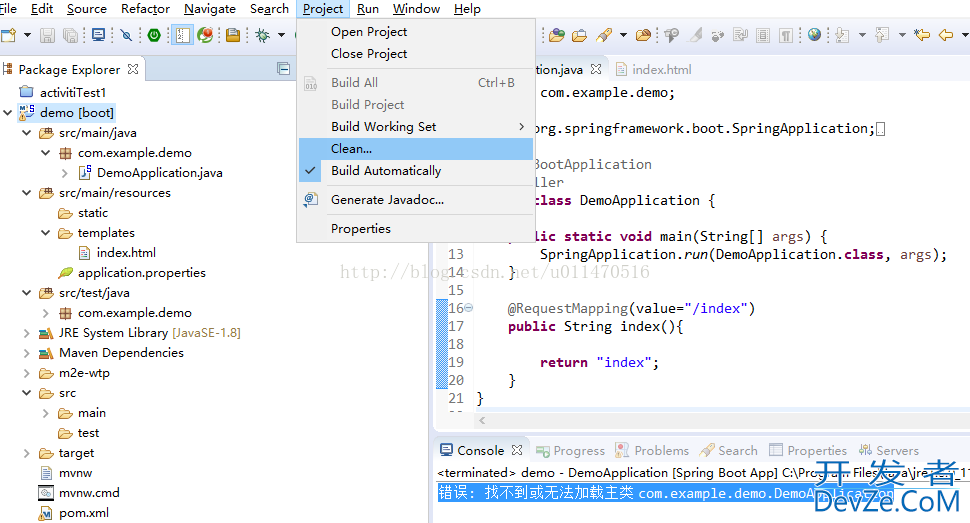The width and height of the screenshot is (970, 523).
Task: Toggle Show Whitespace Characters pilcrow icon
Action: (x=786, y=35)
